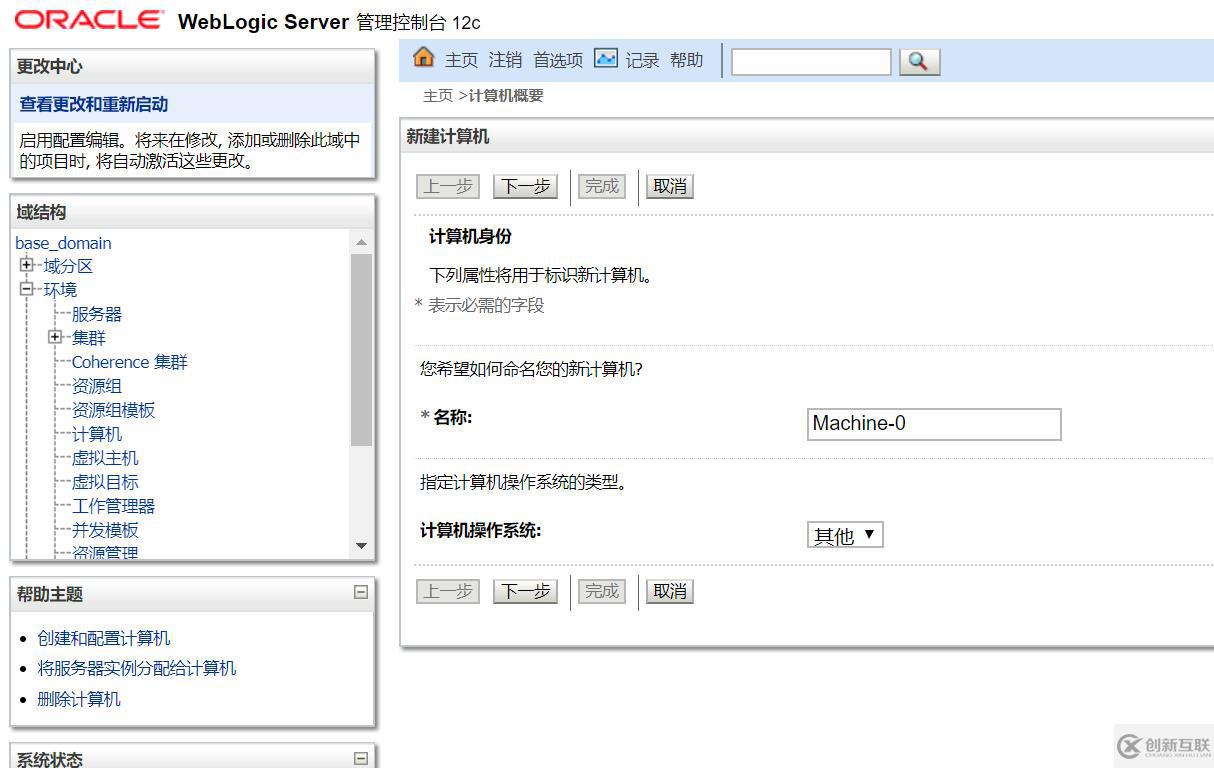Select 服务器 in the domain tree

pyautogui.click(x=97, y=314)
